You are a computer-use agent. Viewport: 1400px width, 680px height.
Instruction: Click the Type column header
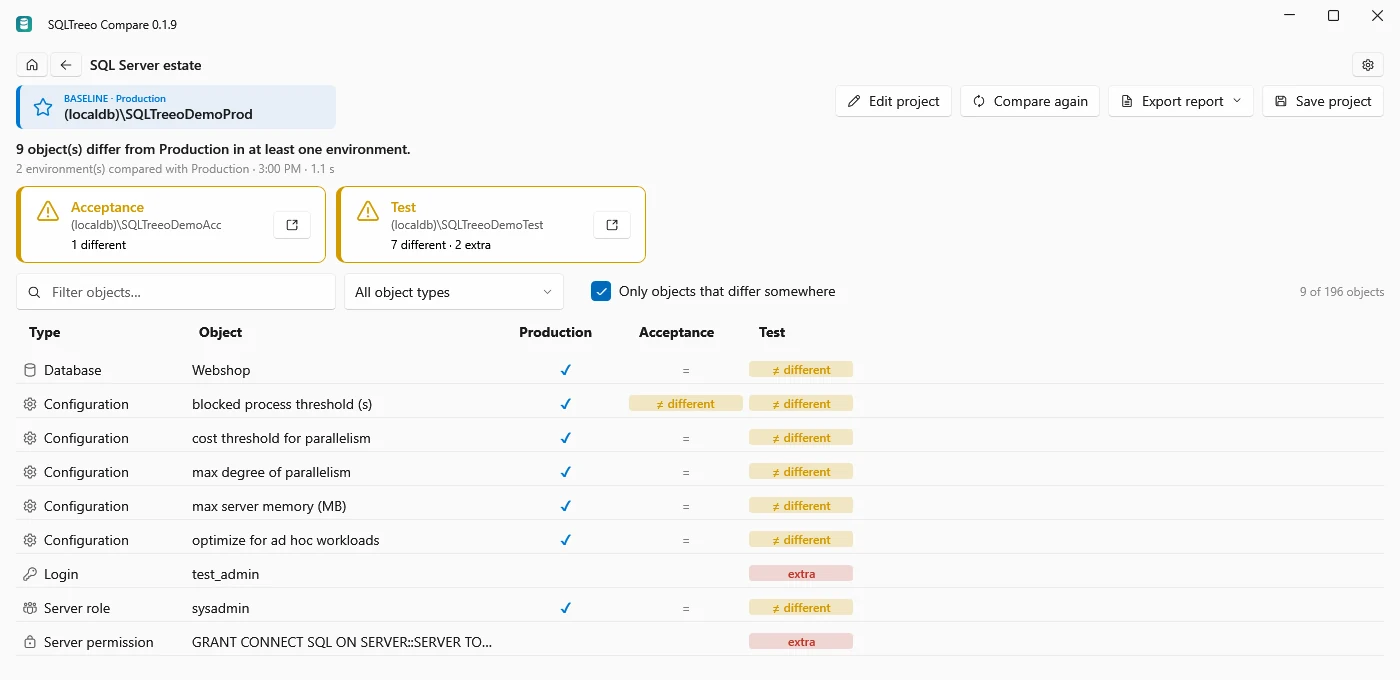coord(45,332)
